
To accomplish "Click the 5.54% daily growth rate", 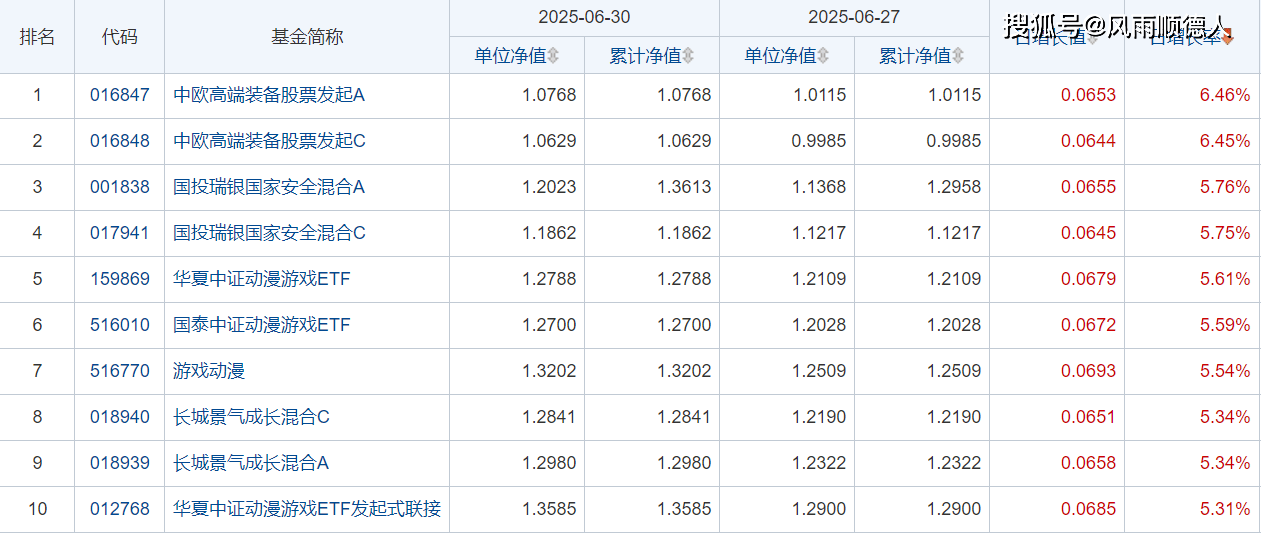I will click(1225, 371).
